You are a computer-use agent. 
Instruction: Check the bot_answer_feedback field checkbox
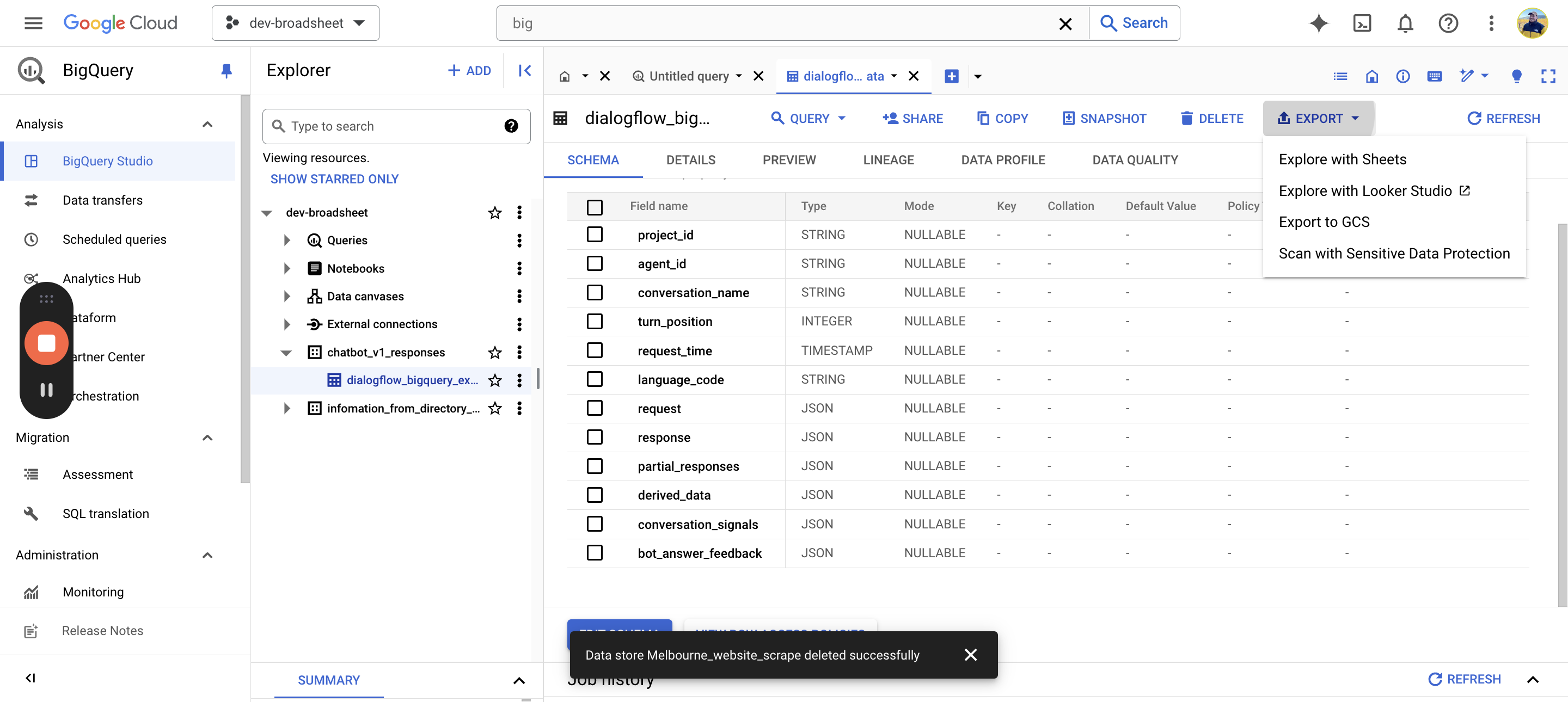(595, 553)
